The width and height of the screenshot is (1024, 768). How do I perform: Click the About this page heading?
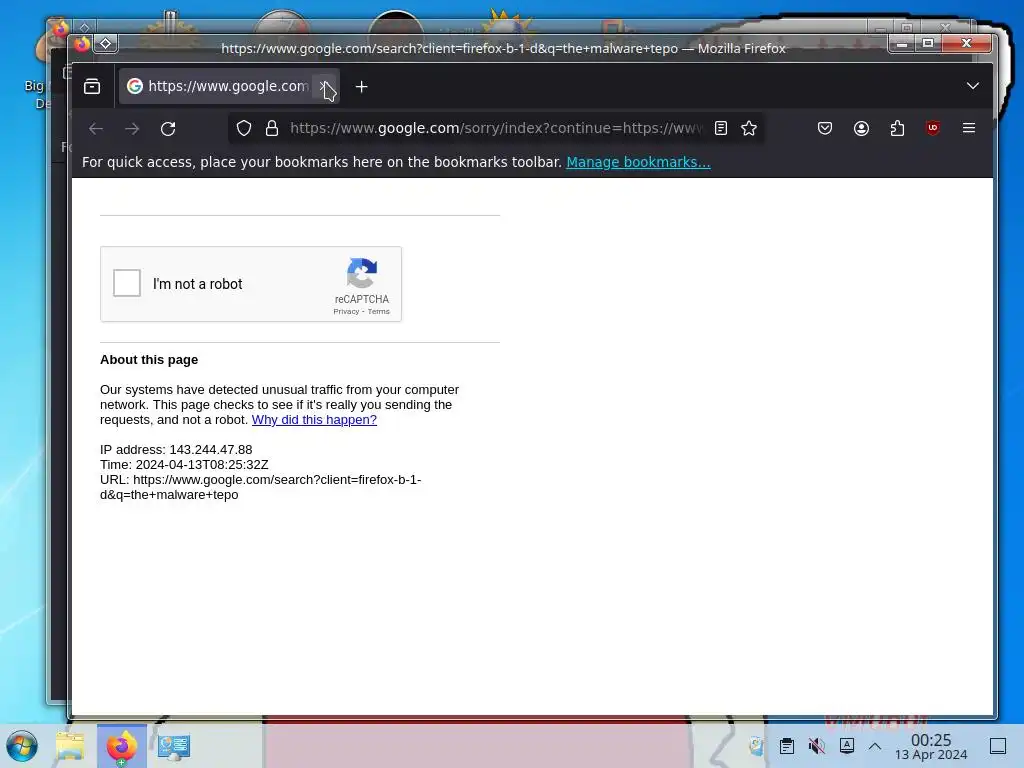click(x=149, y=360)
